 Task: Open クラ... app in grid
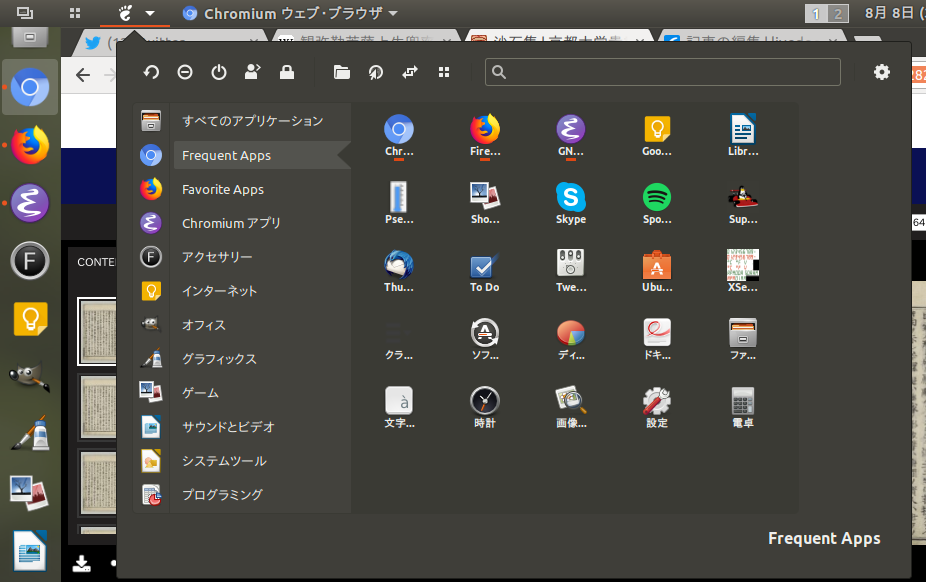tap(399, 339)
